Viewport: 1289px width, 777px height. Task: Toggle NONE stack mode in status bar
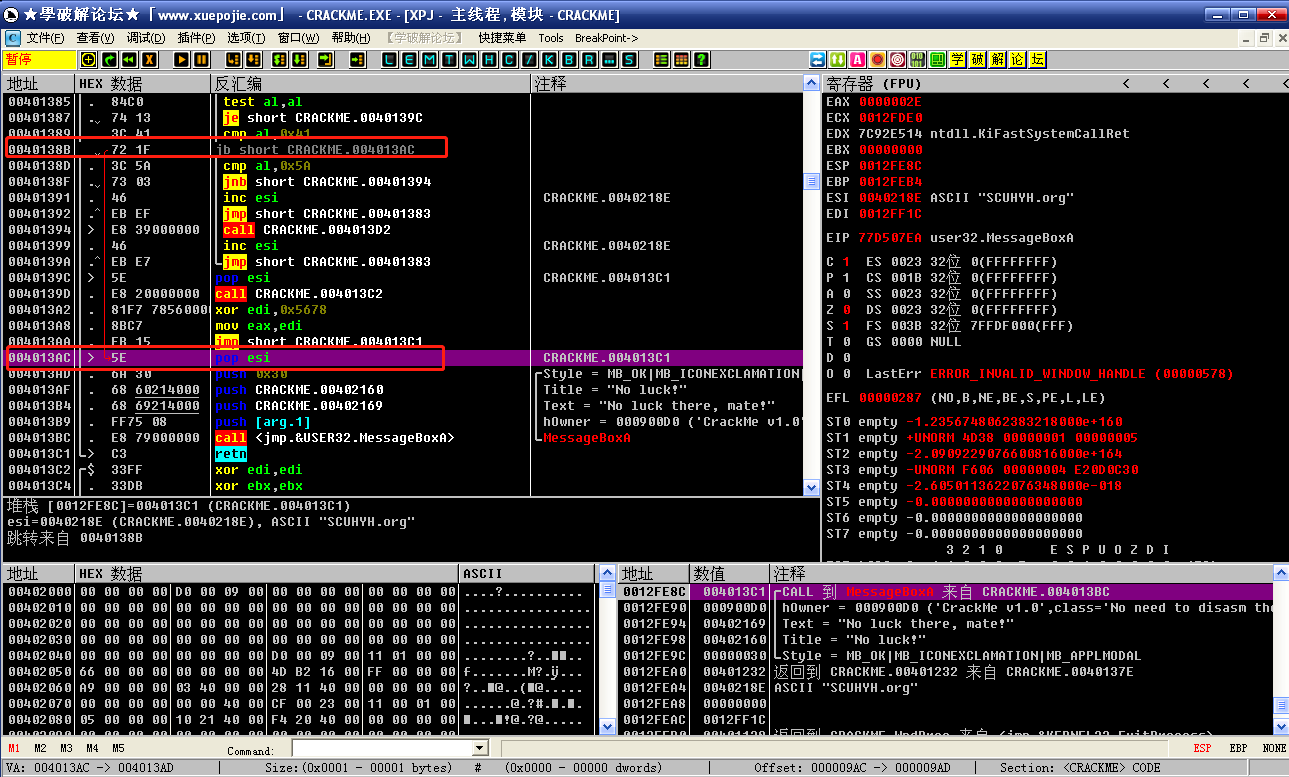click(1274, 748)
